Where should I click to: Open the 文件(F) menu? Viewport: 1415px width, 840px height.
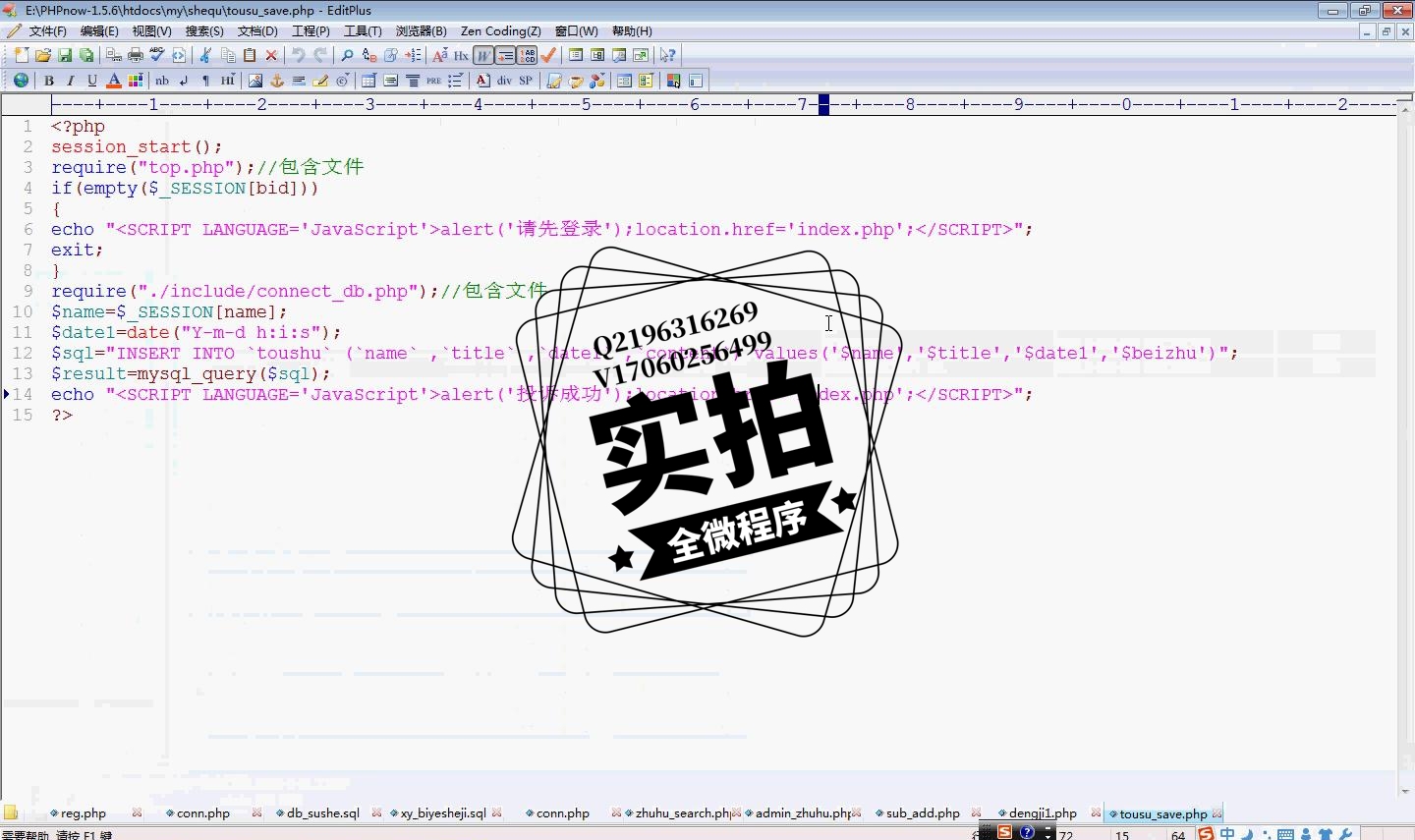(x=47, y=31)
